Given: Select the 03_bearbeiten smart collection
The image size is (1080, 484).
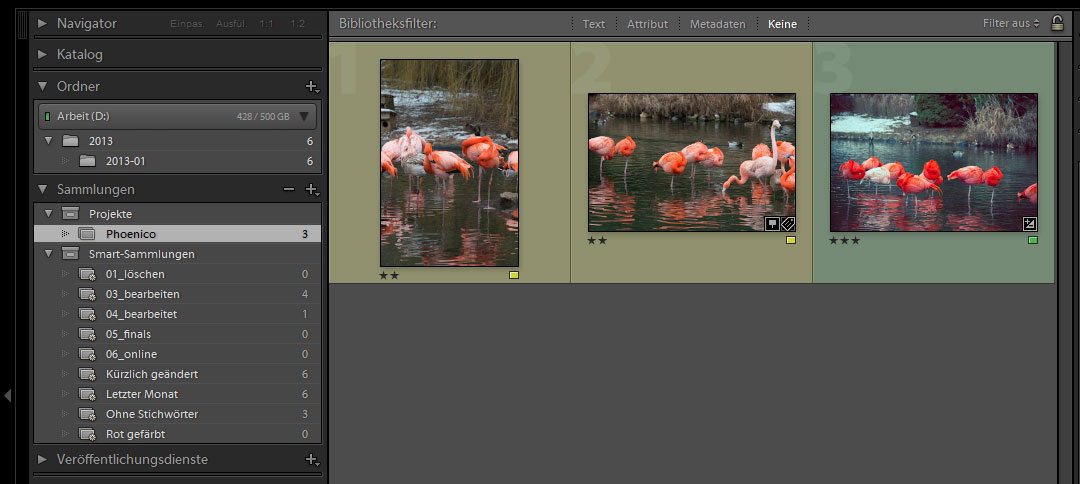Looking at the screenshot, I should click(142, 294).
